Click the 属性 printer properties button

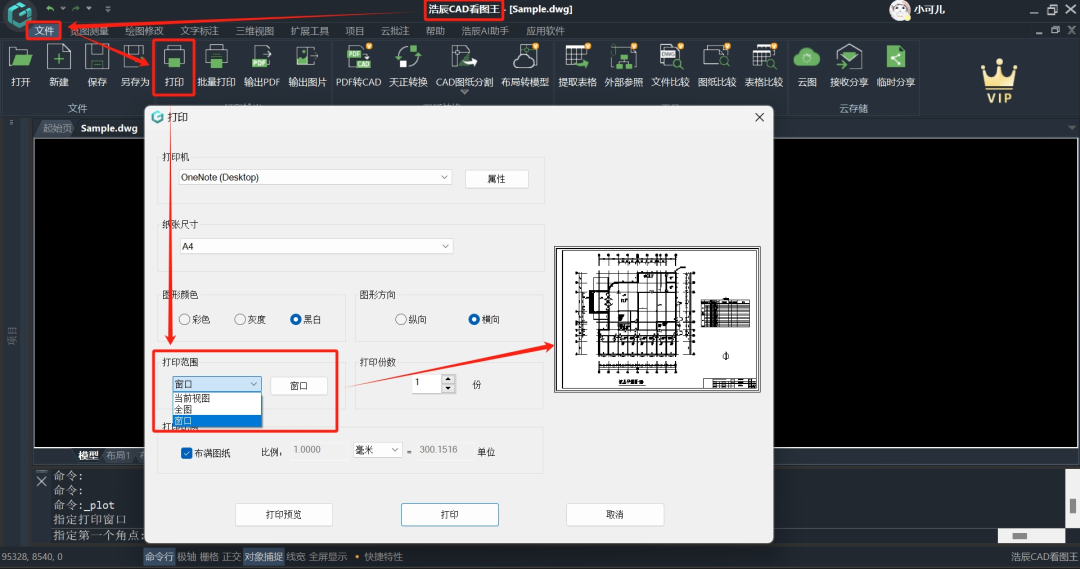coord(497,179)
